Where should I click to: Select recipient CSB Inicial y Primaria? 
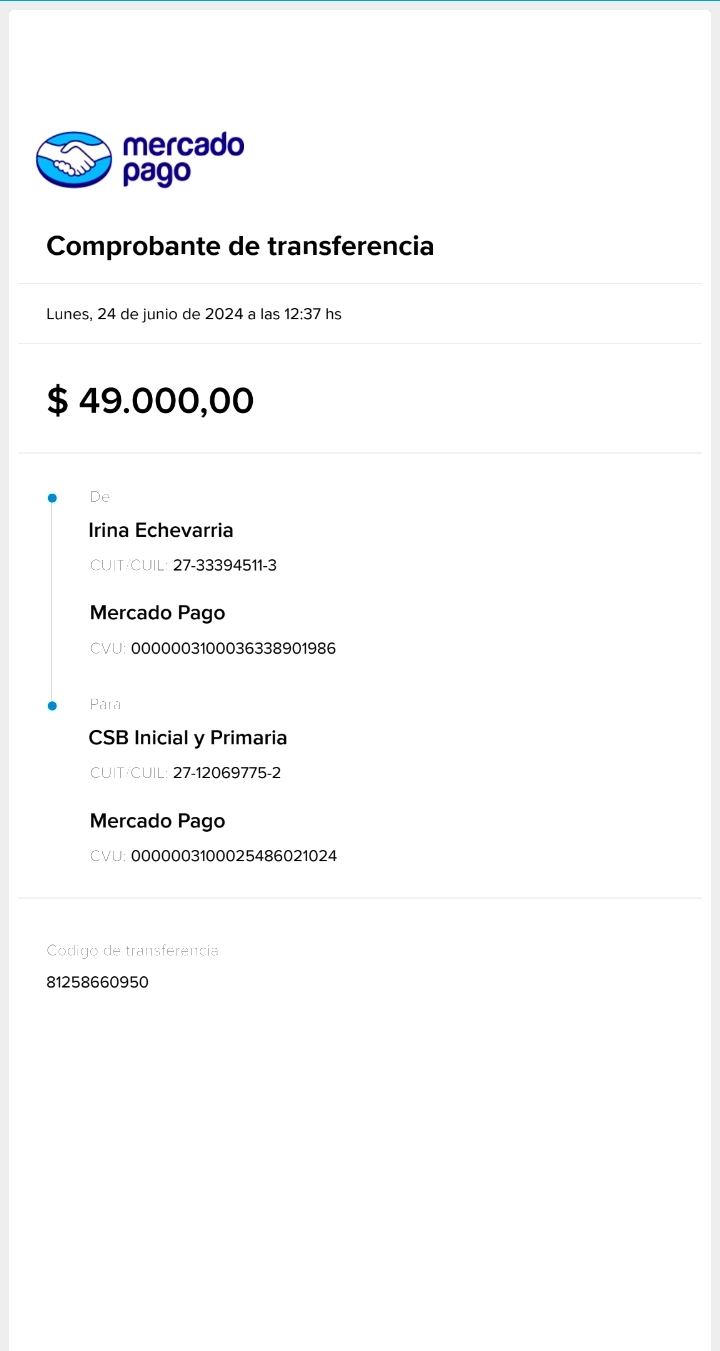pos(188,738)
